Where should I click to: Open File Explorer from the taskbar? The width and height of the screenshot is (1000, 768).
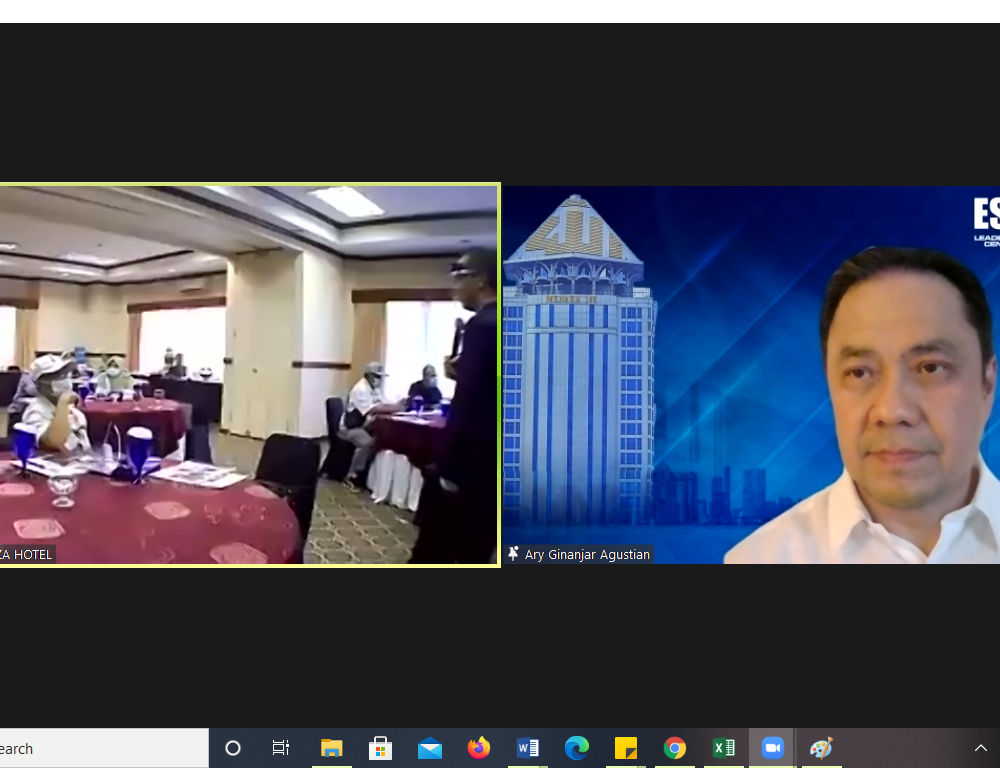[331, 748]
